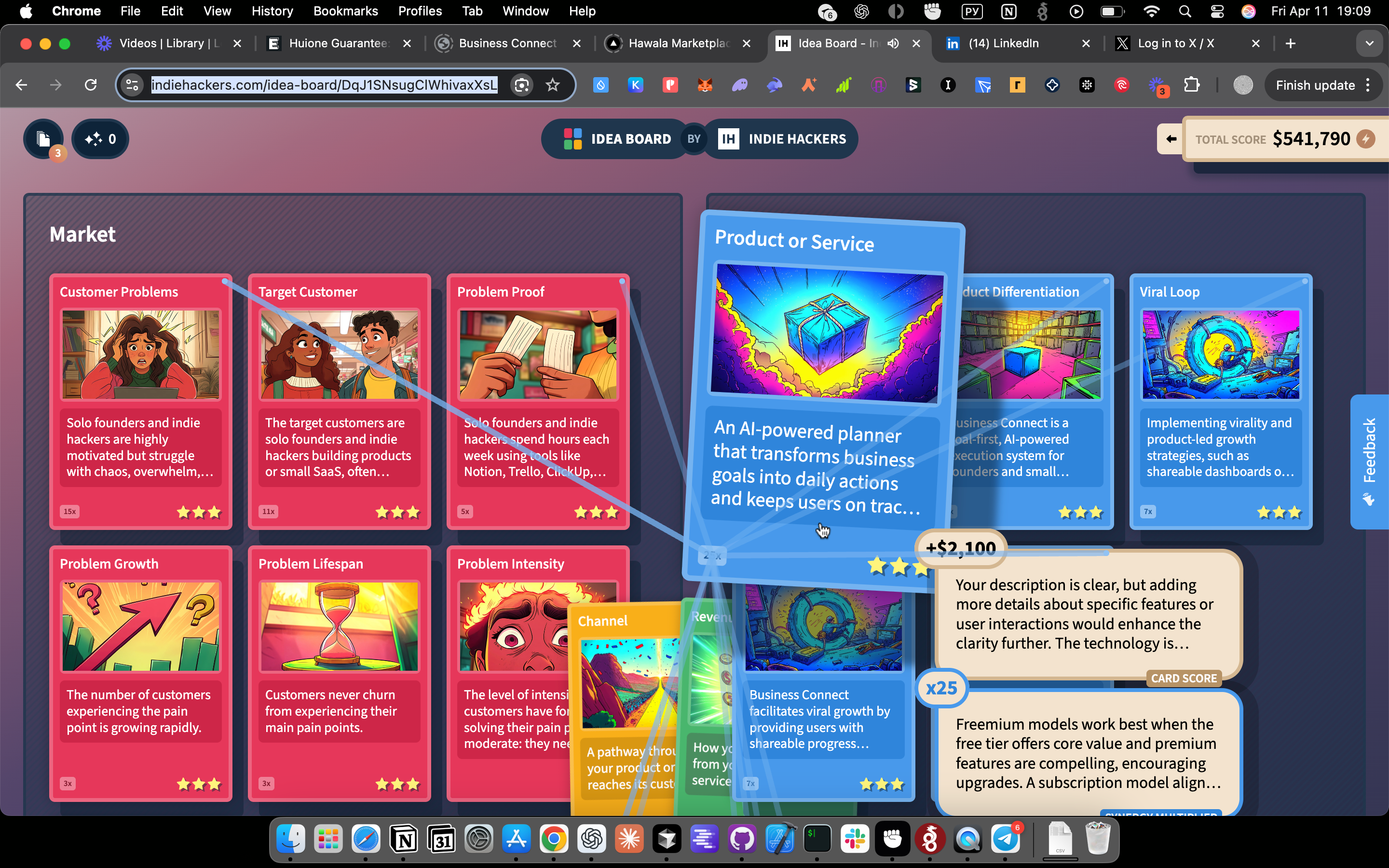Open the Finish update menu dots
The image size is (1389, 868).
pyautogui.click(x=1368, y=85)
